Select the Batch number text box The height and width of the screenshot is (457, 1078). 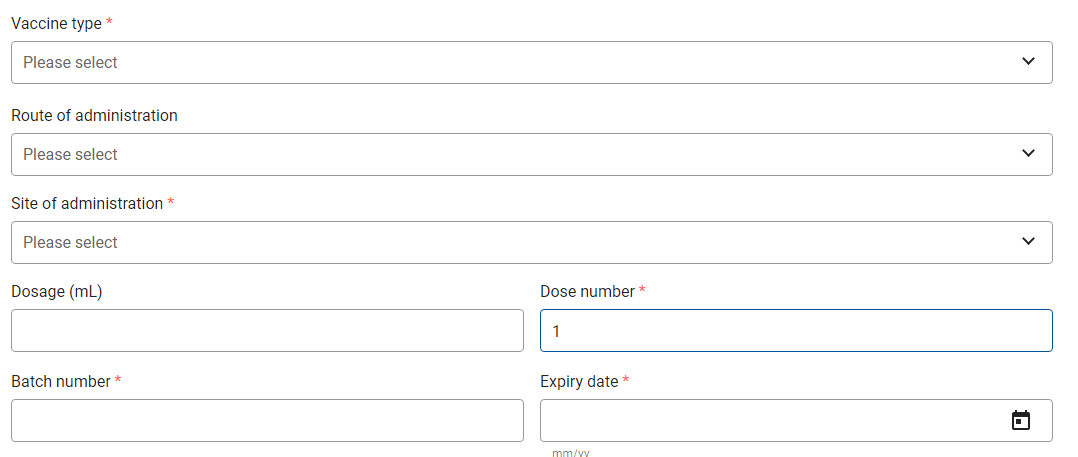pos(267,421)
